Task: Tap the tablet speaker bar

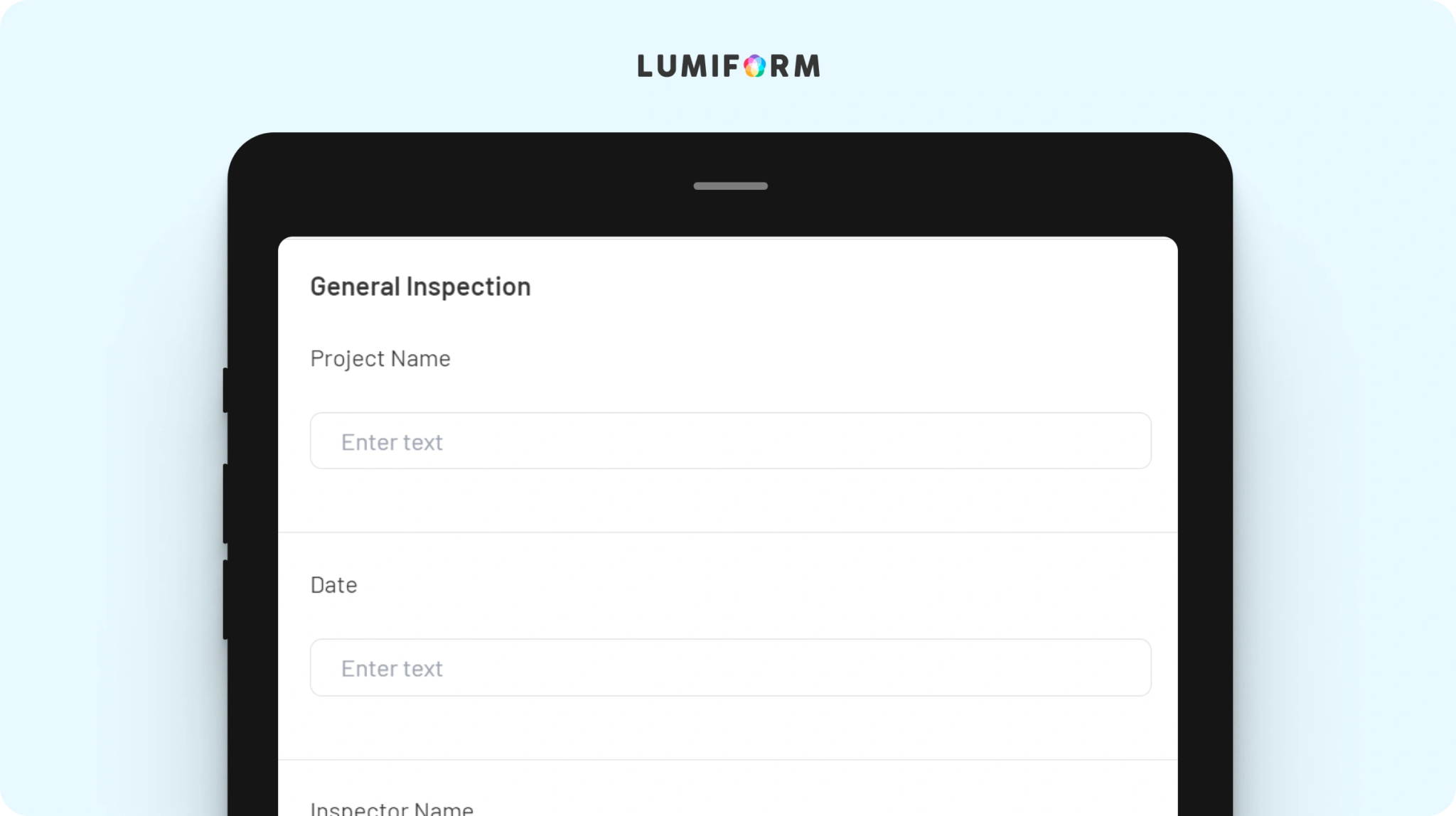Action: tap(730, 186)
